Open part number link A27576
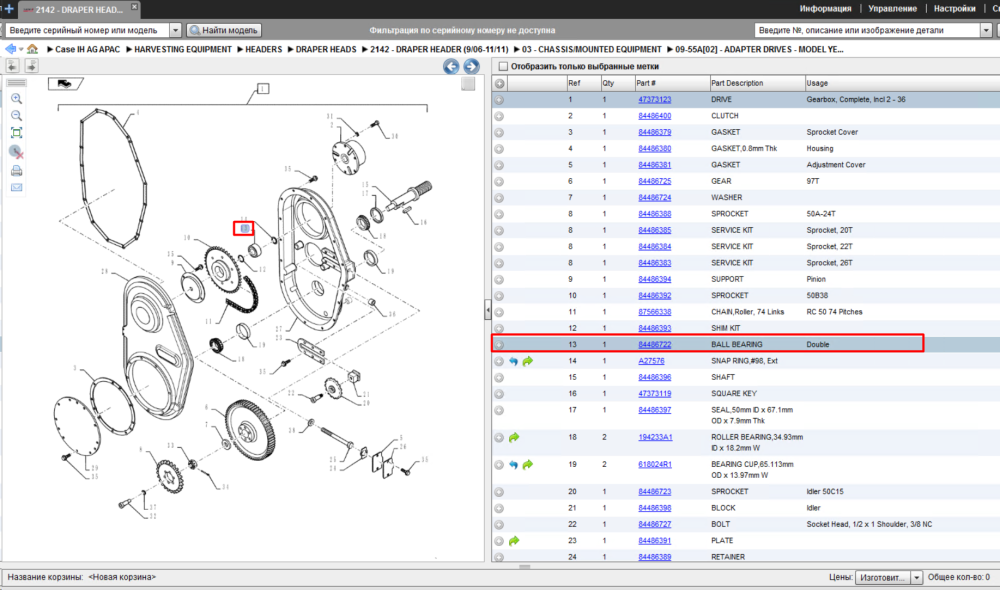 pos(651,361)
